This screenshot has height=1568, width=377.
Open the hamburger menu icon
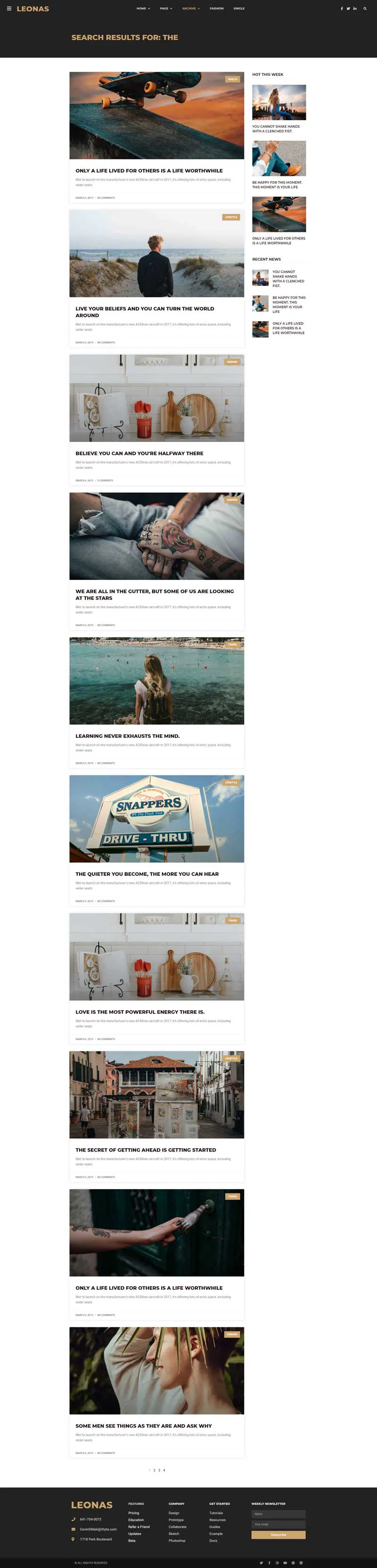[x=9, y=8]
